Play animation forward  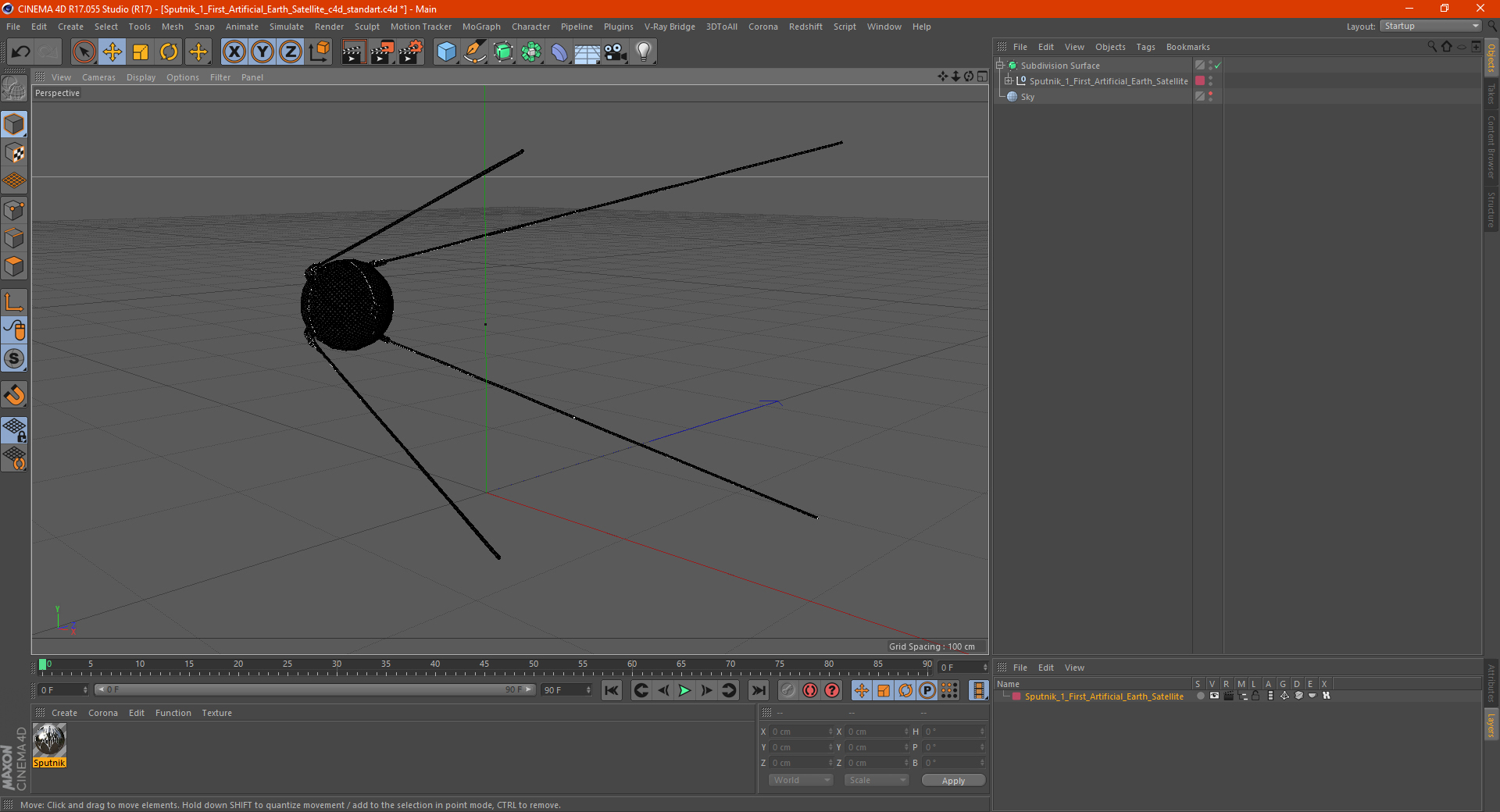[x=684, y=690]
